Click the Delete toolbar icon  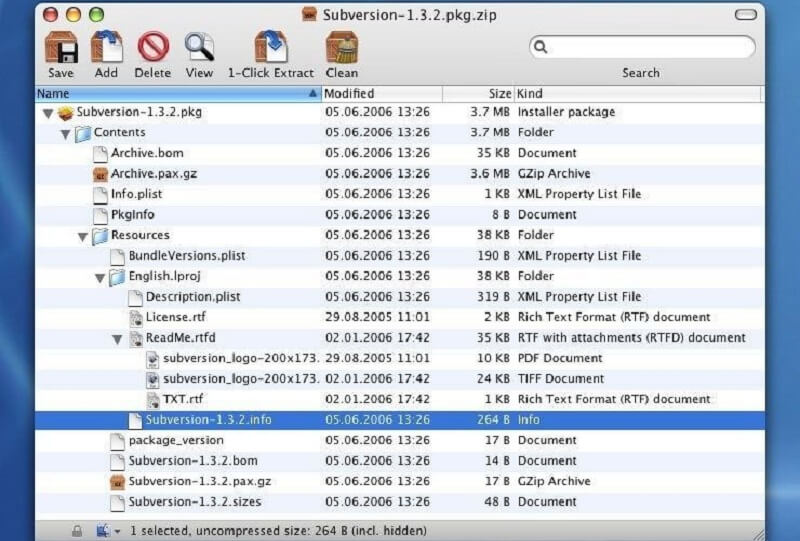(153, 47)
